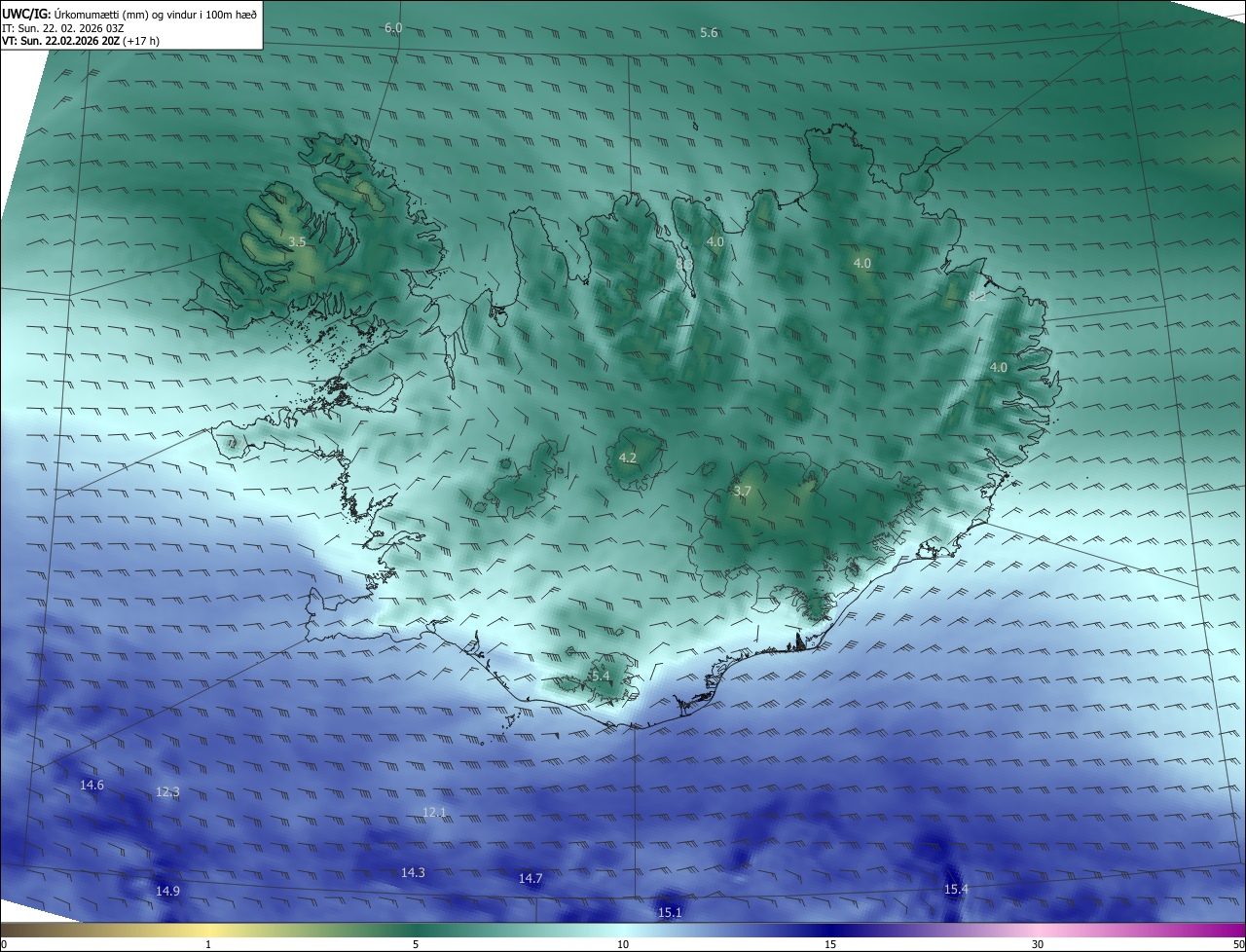Click the 5.4 value on the southern glacier
This screenshot has width=1246, height=952.
[601, 676]
